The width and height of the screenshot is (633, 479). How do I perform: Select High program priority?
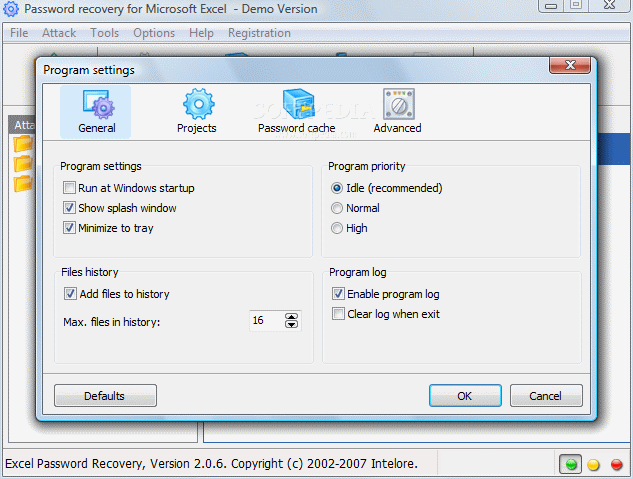[337, 228]
